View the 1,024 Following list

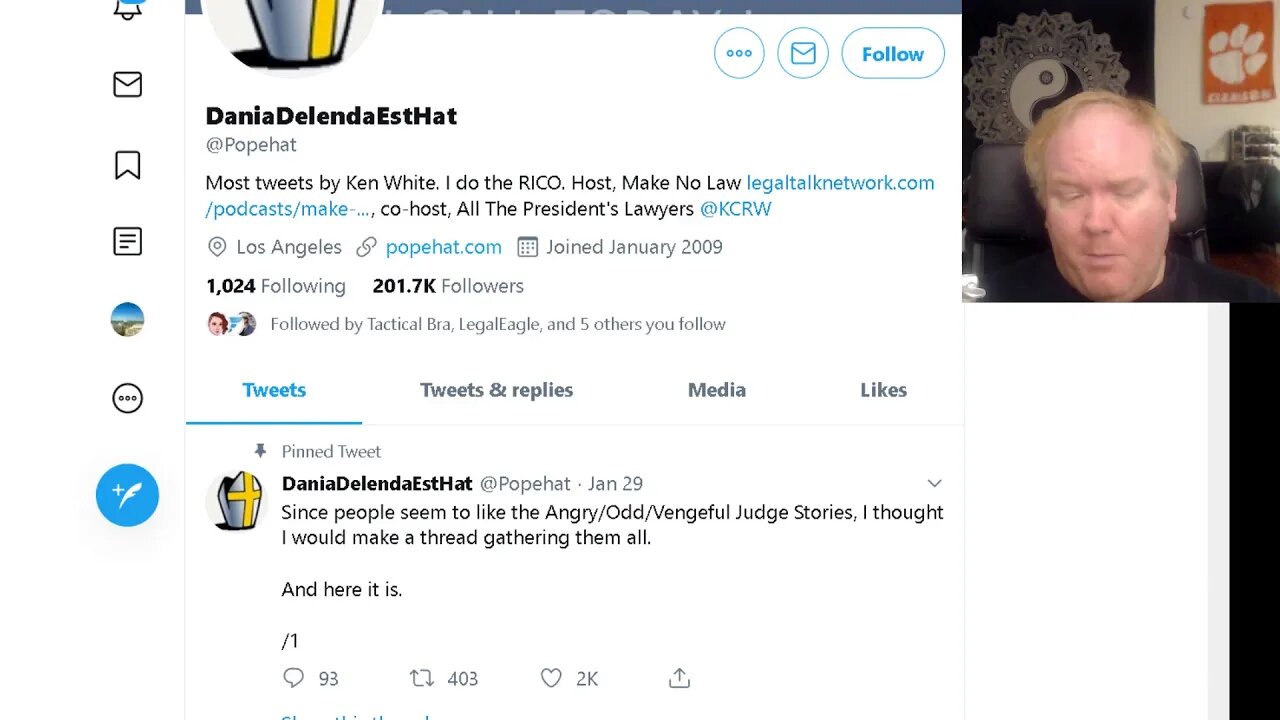[275, 286]
